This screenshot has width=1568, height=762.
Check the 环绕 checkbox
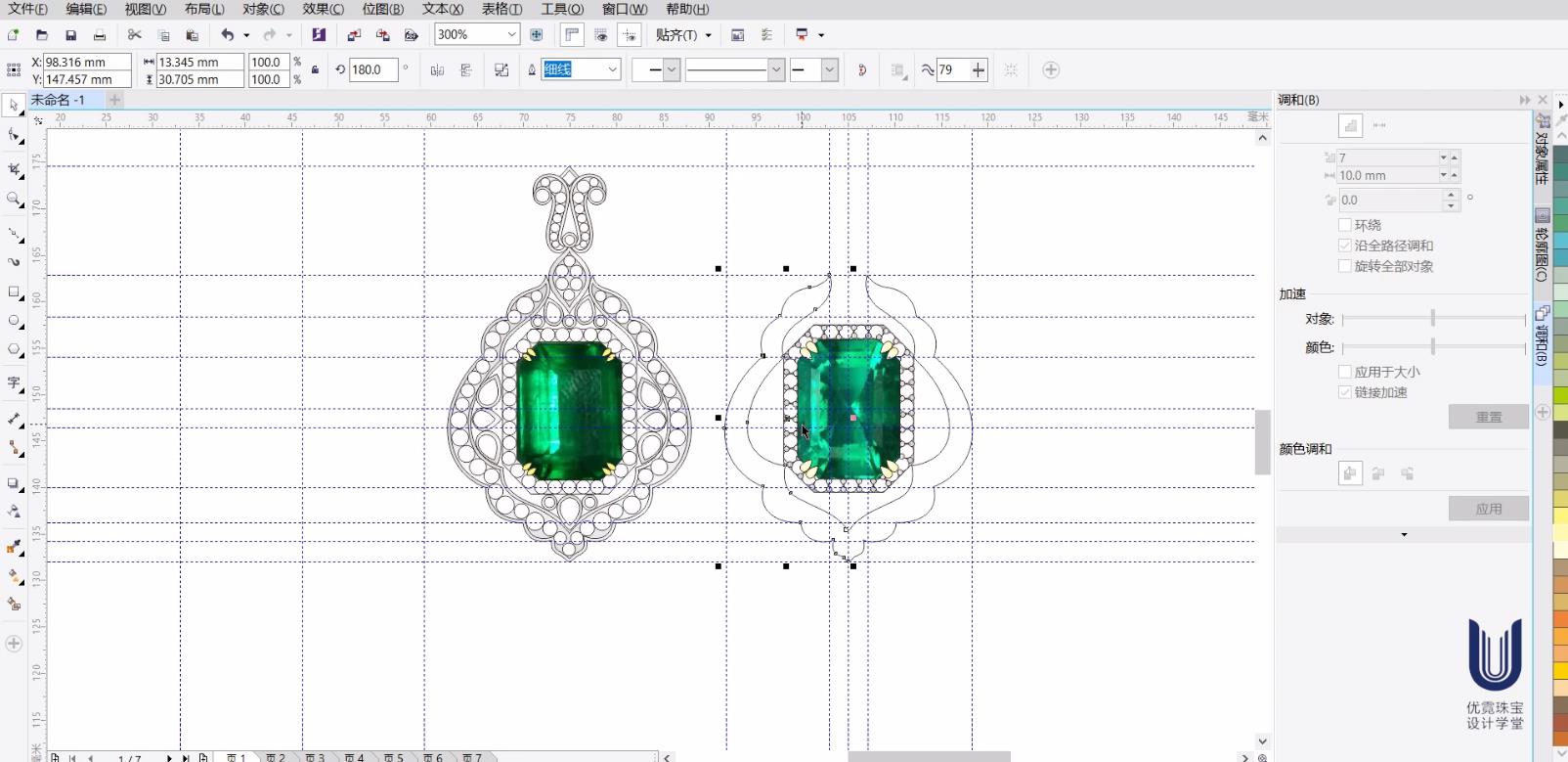pos(1345,225)
